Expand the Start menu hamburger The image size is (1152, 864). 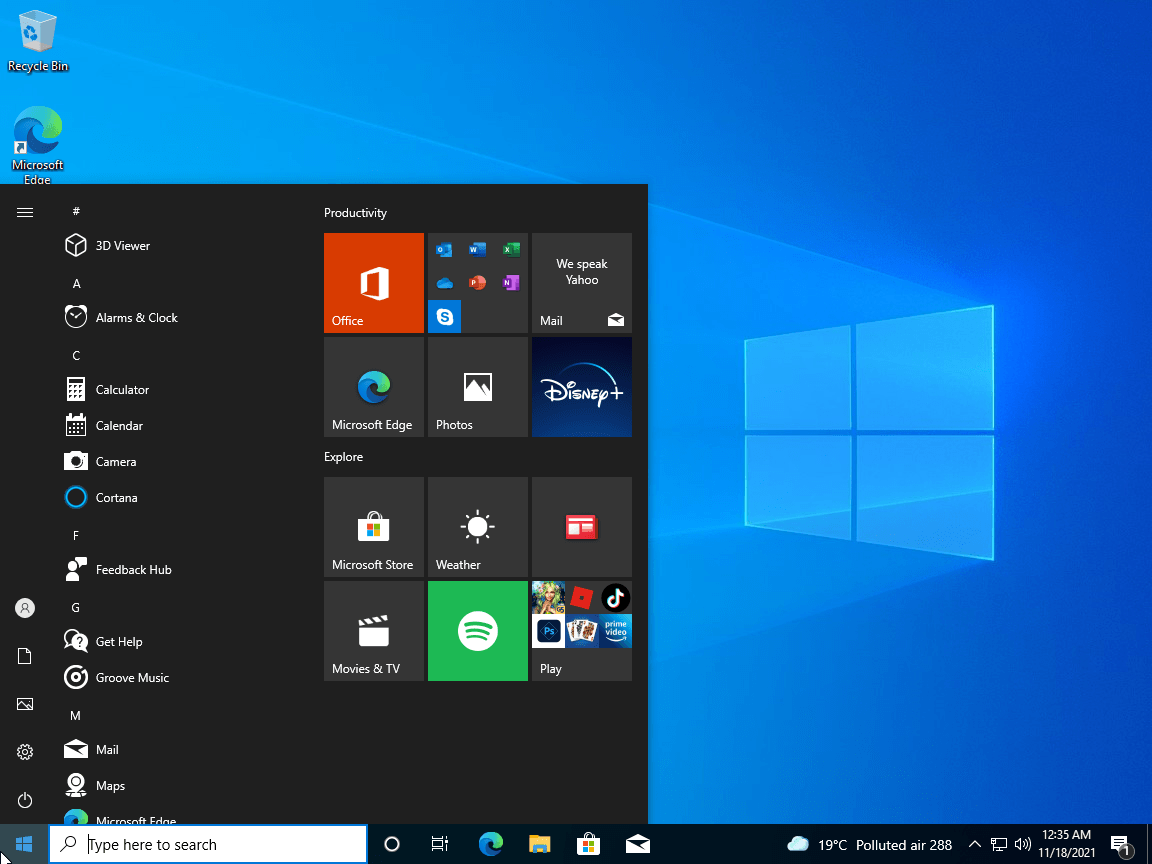pyautogui.click(x=24, y=212)
